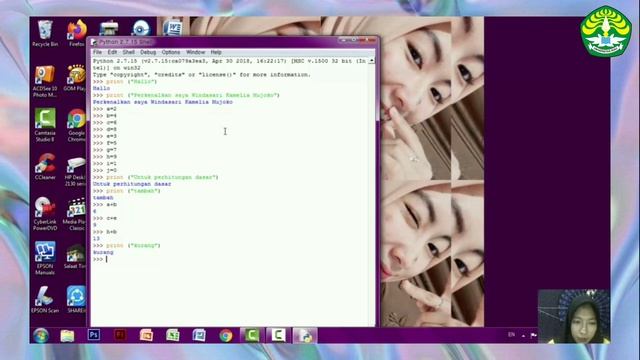Click the result '13' line
Viewport: 640px width, 360px height.
(x=96, y=238)
